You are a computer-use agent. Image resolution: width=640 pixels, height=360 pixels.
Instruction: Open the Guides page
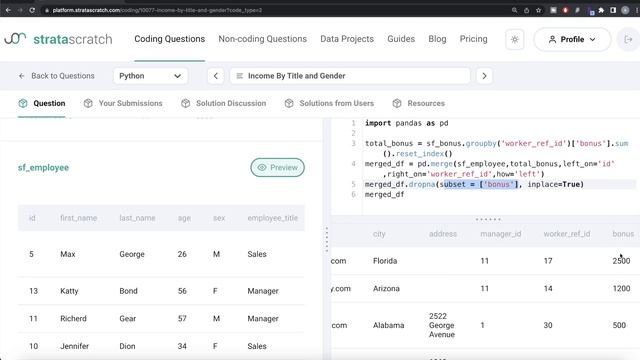[x=401, y=39]
